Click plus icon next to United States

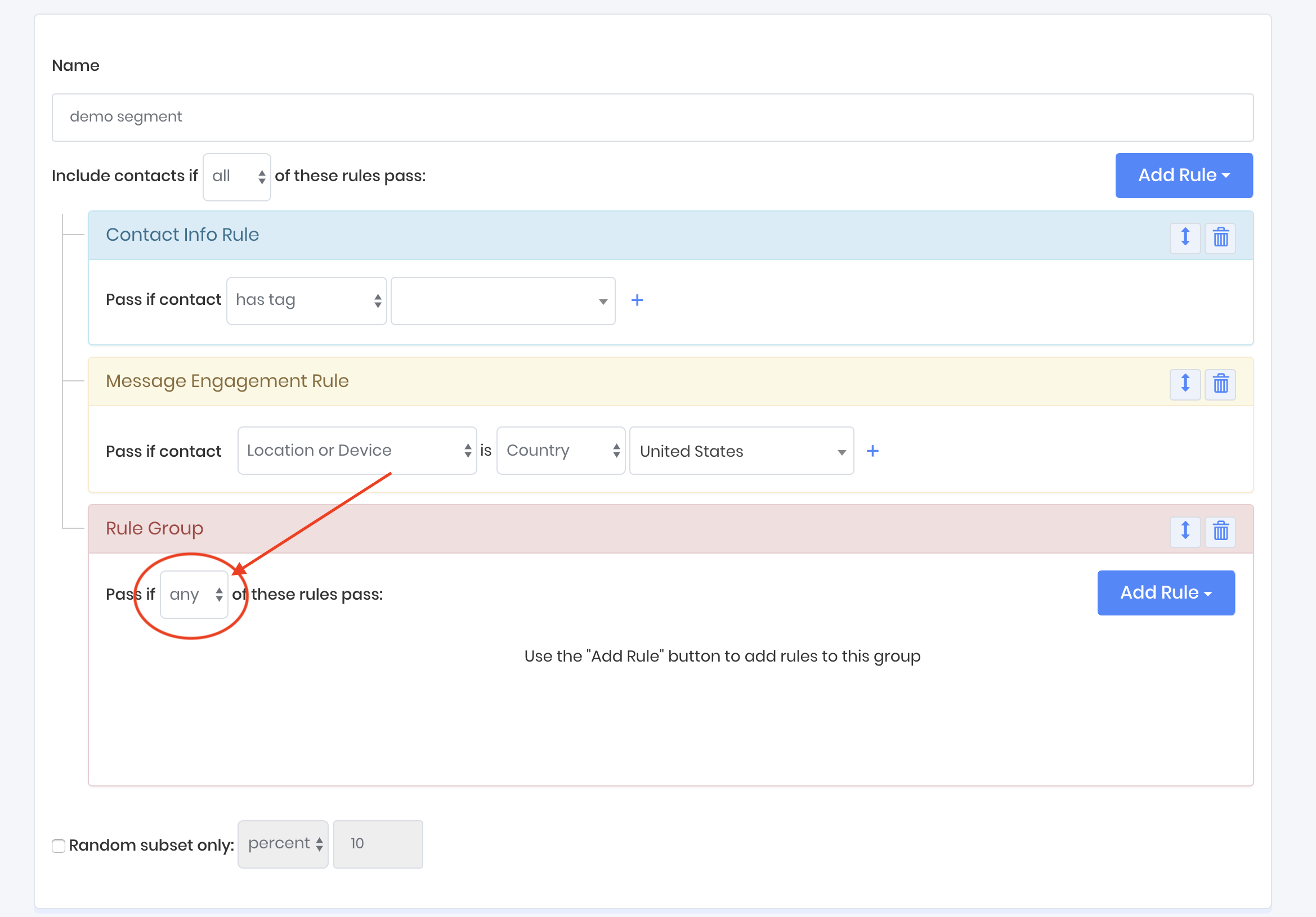[x=872, y=451]
